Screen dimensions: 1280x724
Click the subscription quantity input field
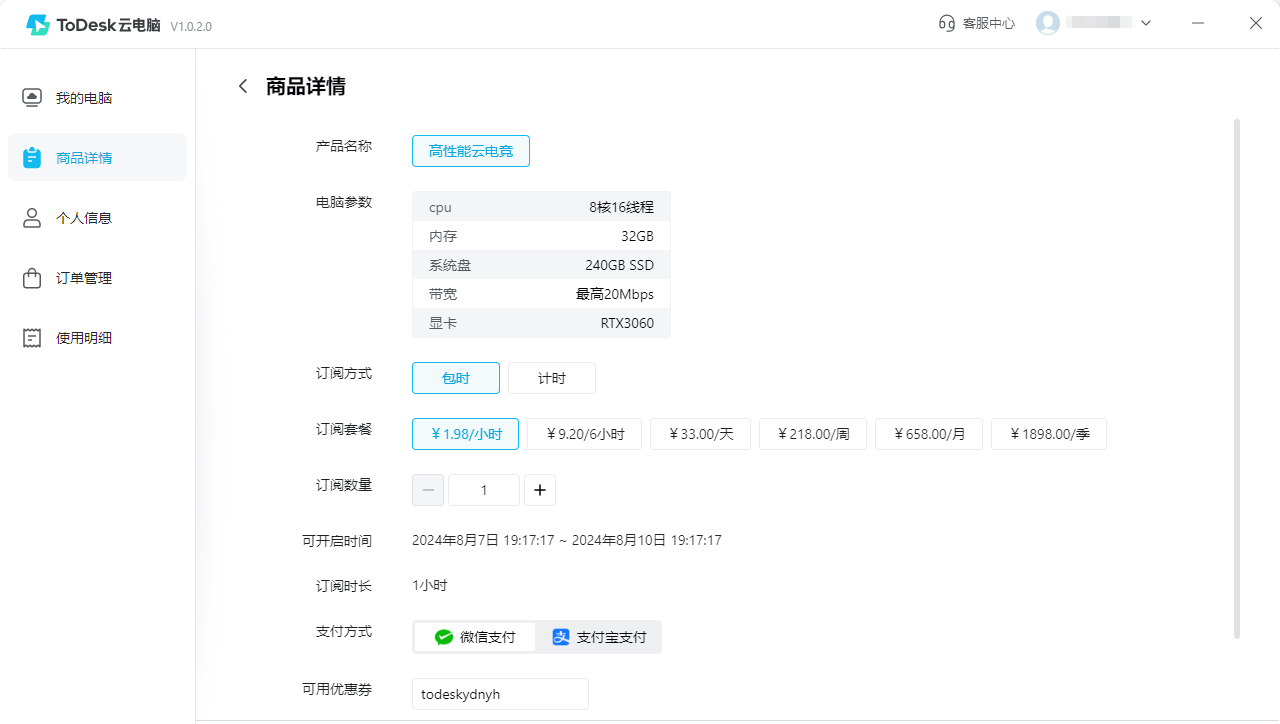484,490
